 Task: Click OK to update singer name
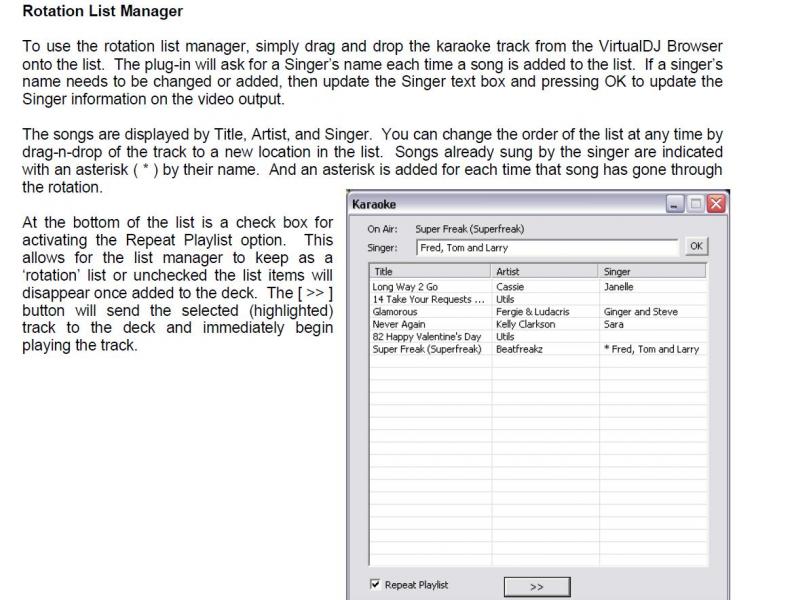point(696,247)
